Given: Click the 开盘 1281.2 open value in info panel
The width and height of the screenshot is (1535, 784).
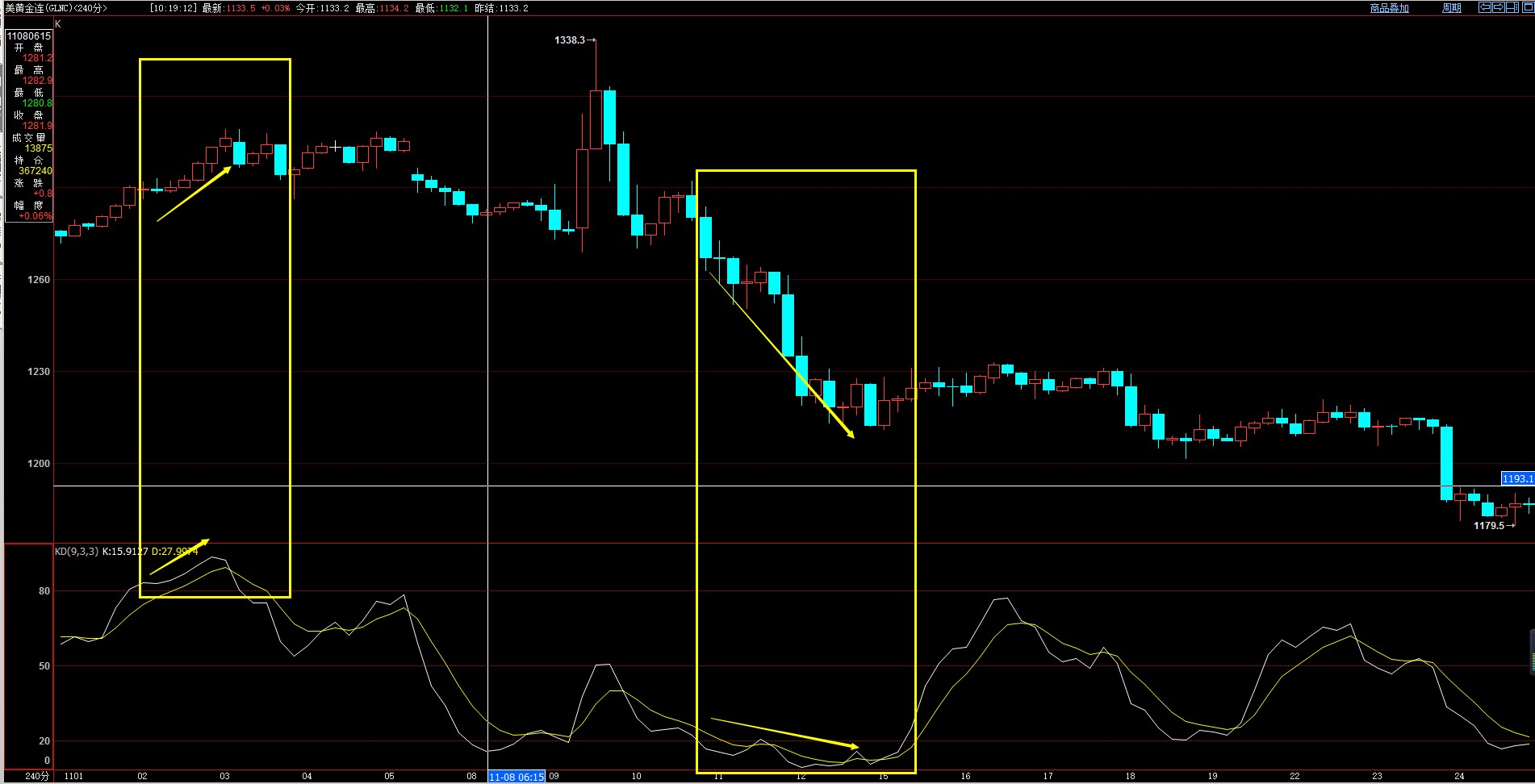Looking at the screenshot, I should [38, 58].
